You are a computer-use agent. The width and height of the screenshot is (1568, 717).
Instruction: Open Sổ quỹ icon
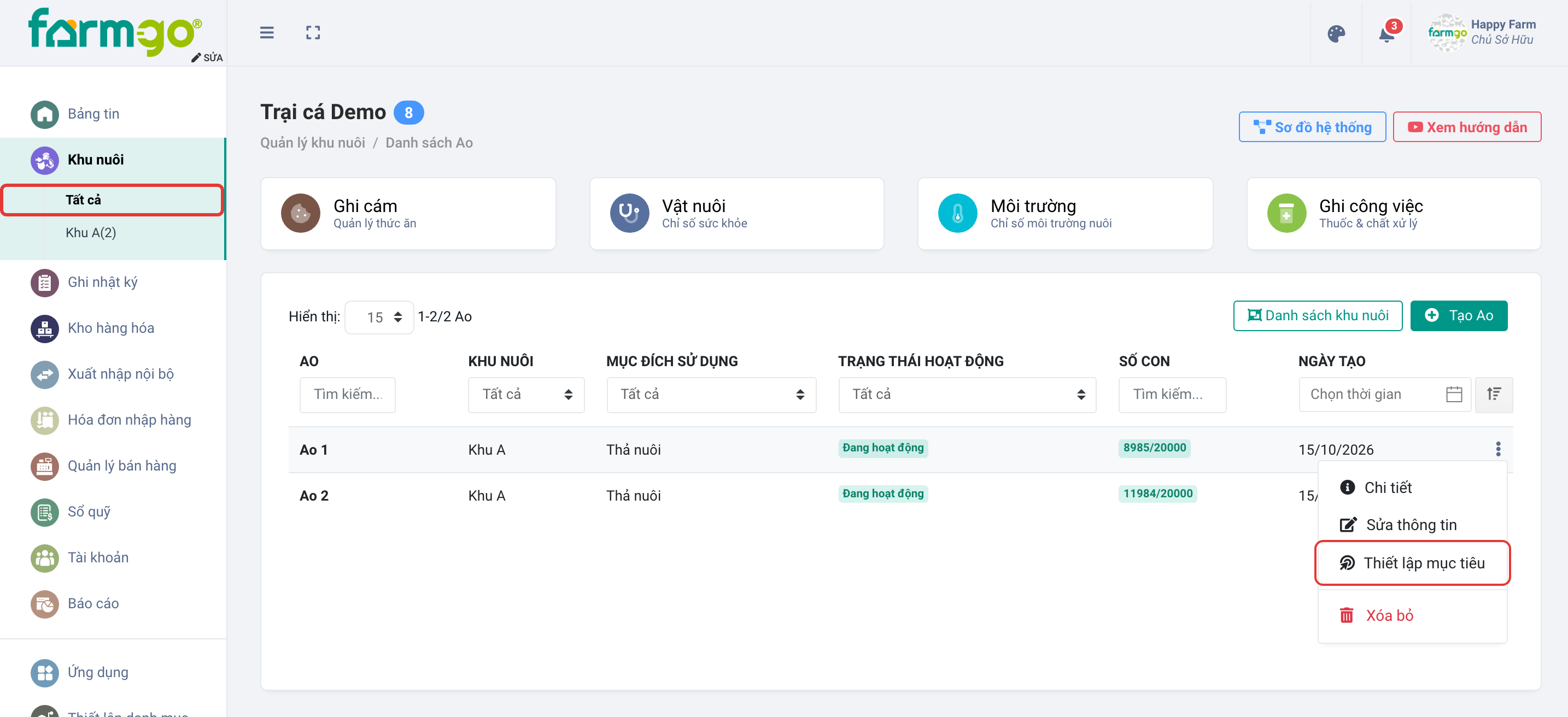click(x=44, y=513)
